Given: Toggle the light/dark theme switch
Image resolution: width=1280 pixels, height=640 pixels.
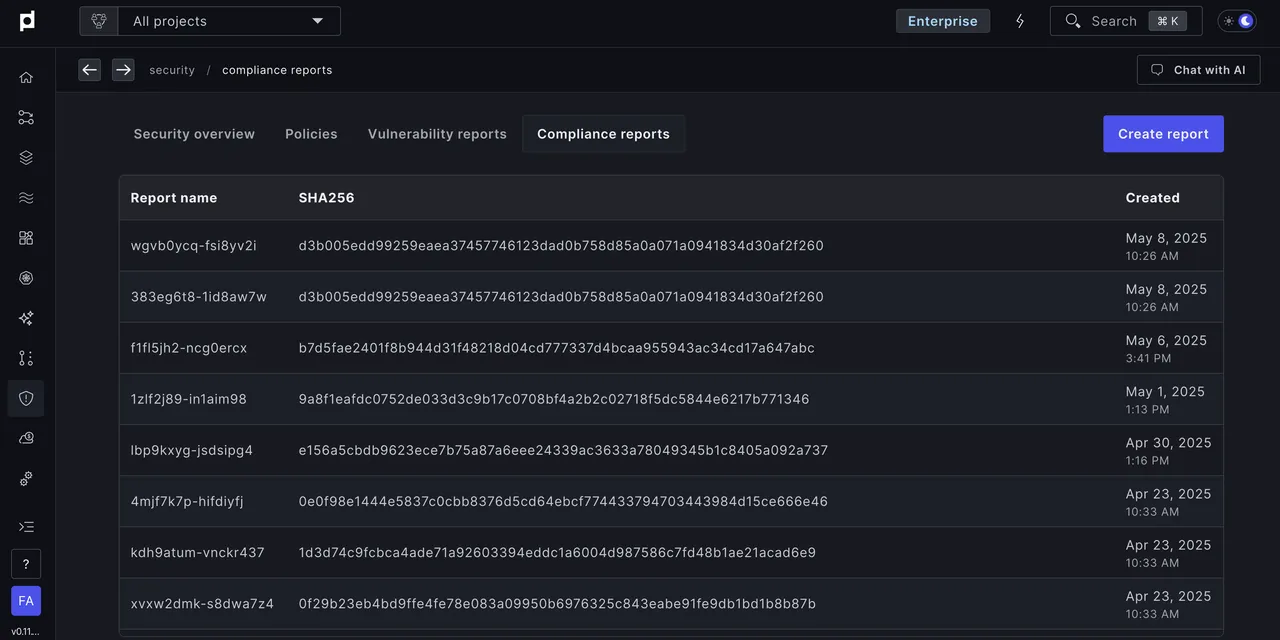Looking at the screenshot, I should (x=1237, y=21).
